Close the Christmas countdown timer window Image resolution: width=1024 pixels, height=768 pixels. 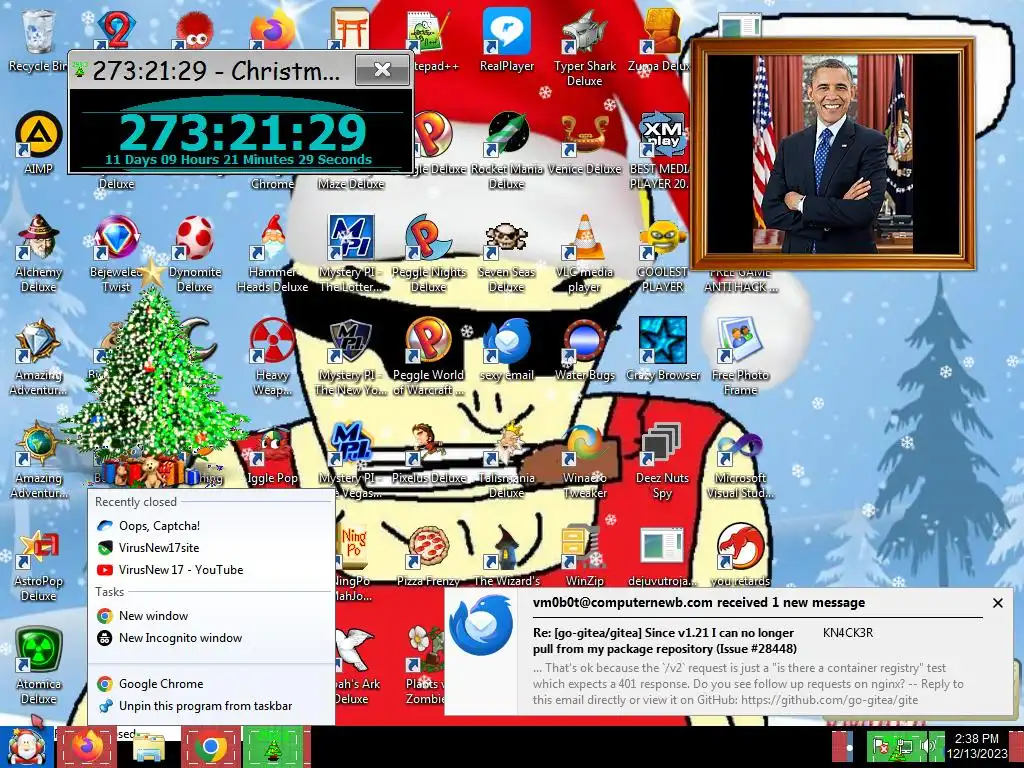(x=382, y=69)
